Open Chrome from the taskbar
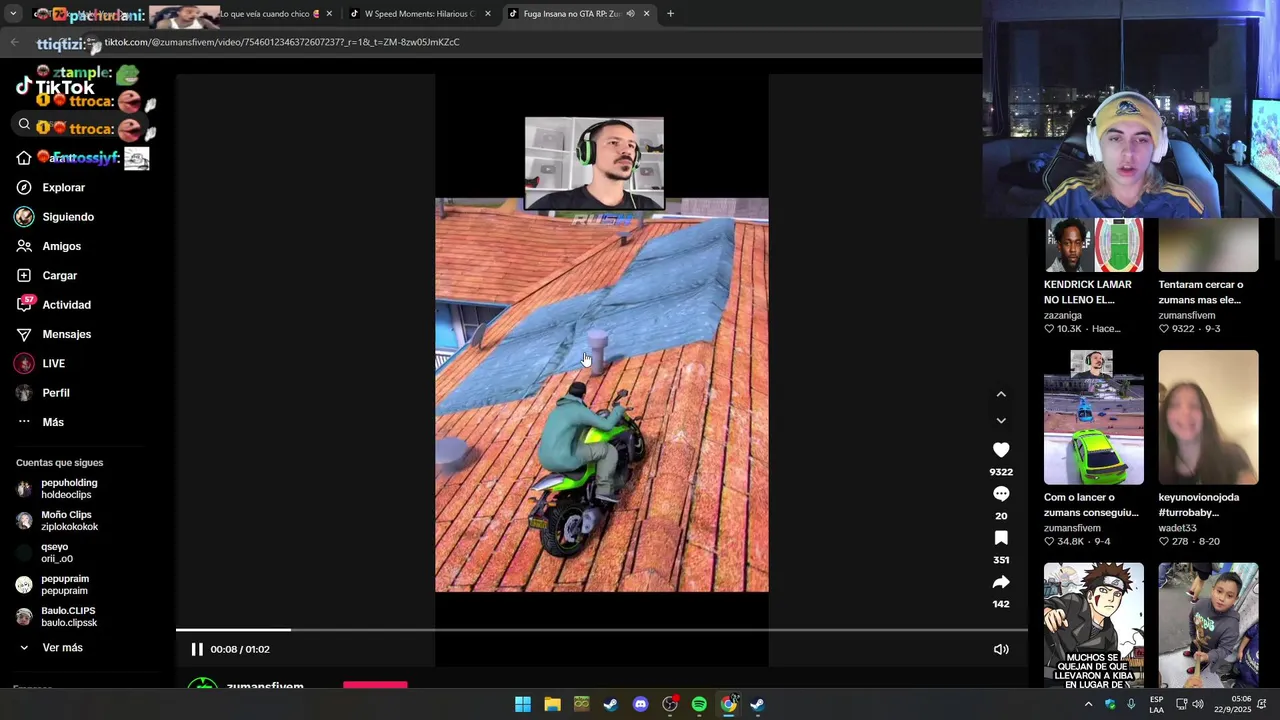The height and width of the screenshot is (720, 1280). click(728, 704)
